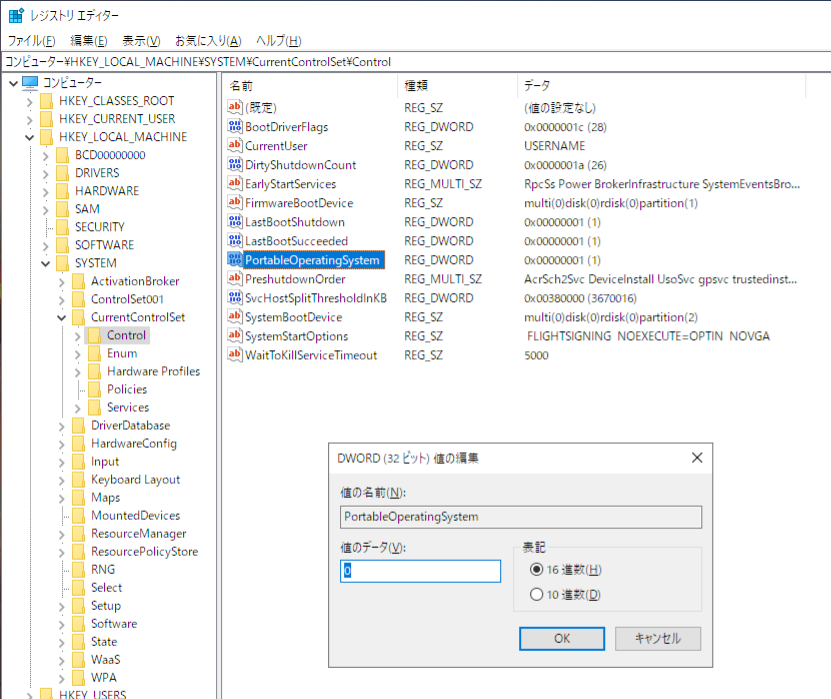Click the BootDriverFlags DWORD value icon
This screenshot has width=831, height=699.
pos(235,126)
